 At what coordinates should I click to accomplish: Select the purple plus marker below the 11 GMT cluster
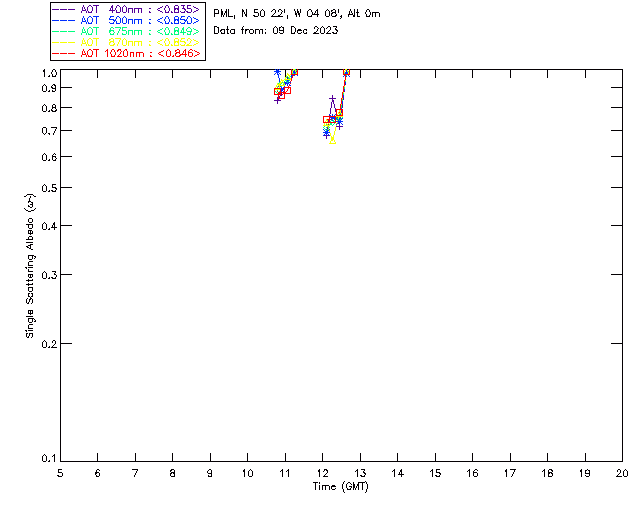[278, 100]
